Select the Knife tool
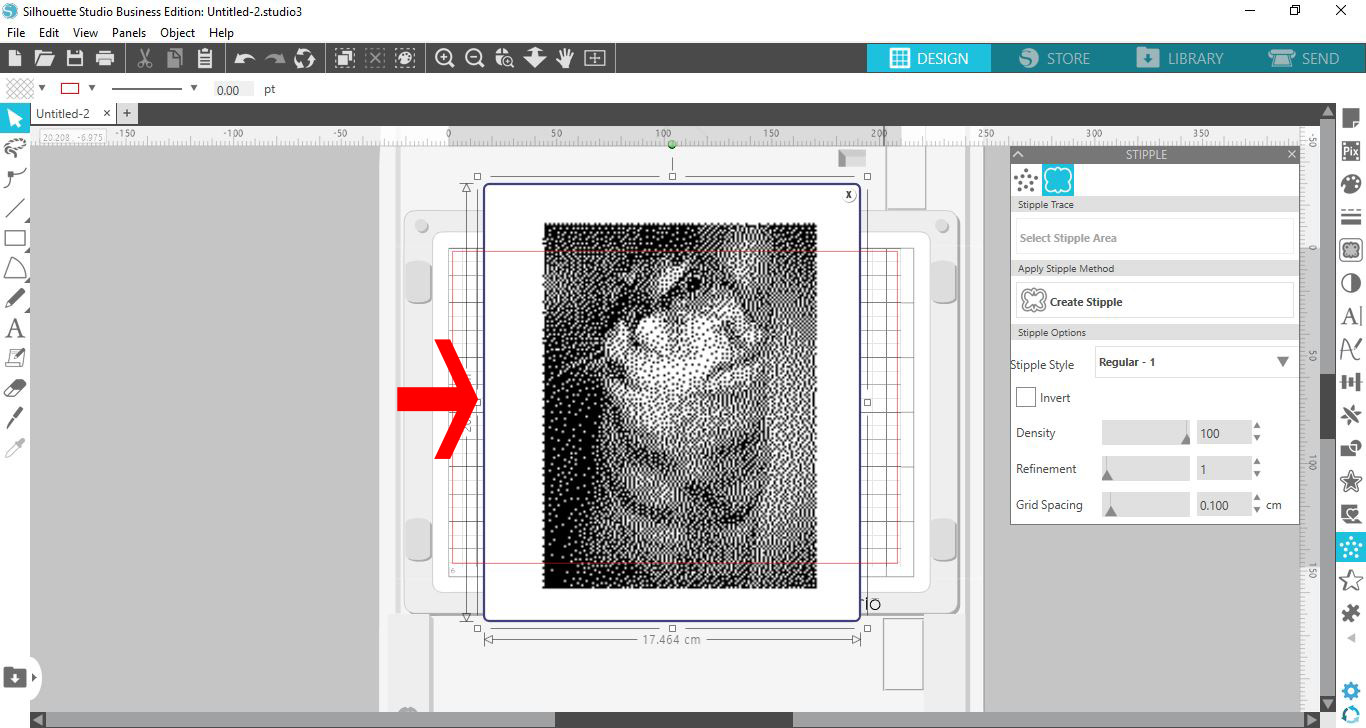Viewport: 1366px width, 728px height. click(x=15, y=418)
